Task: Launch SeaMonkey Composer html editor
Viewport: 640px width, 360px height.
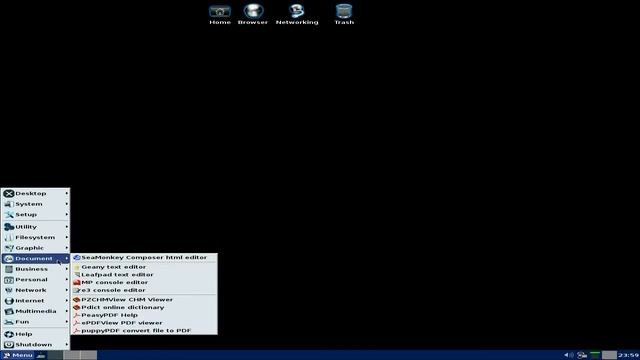Action: pyautogui.click(x=144, y=258)
